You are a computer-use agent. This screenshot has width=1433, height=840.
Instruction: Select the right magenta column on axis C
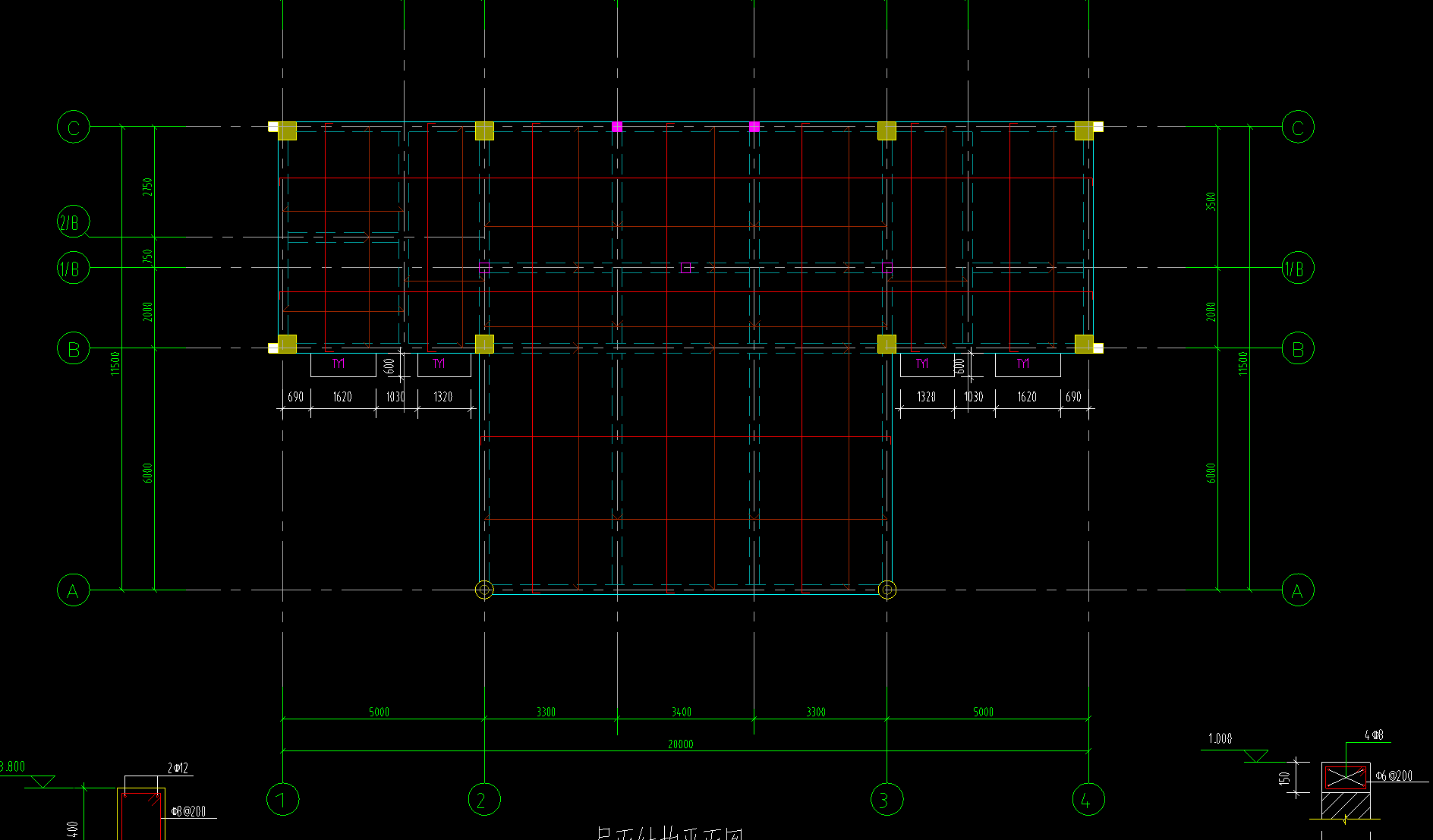(754, 127)
